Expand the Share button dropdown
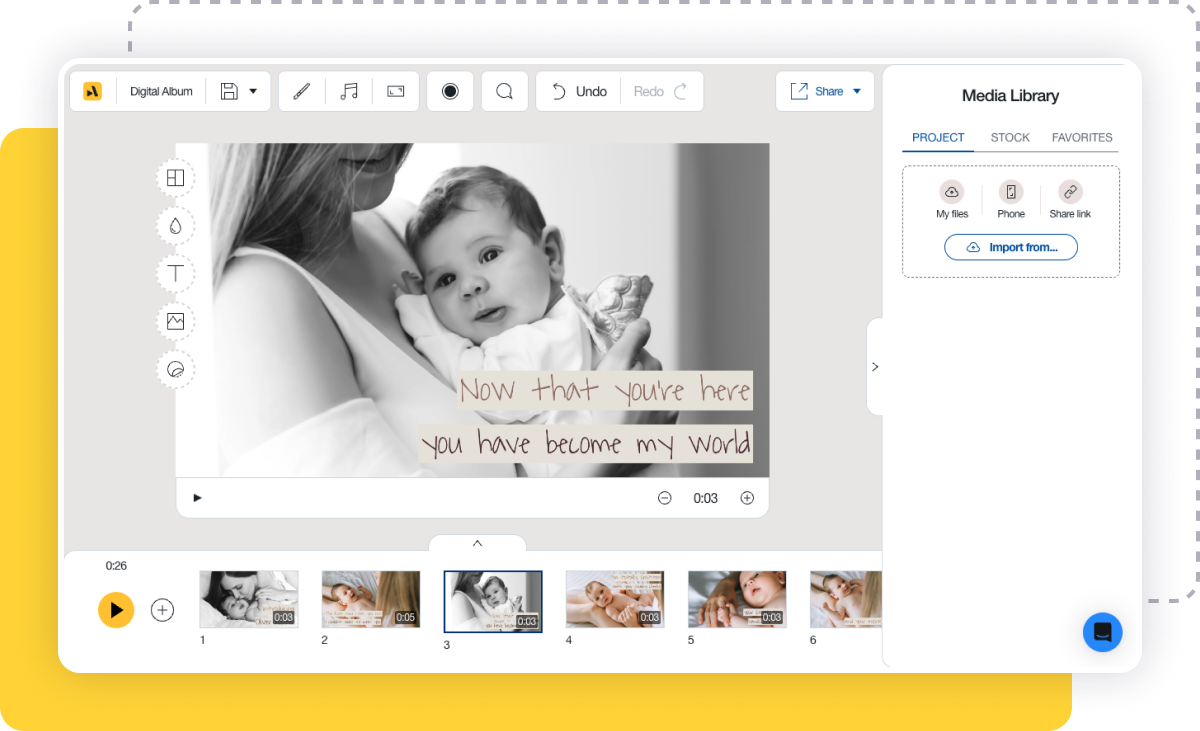1200x731 pixels. point(855,91)
